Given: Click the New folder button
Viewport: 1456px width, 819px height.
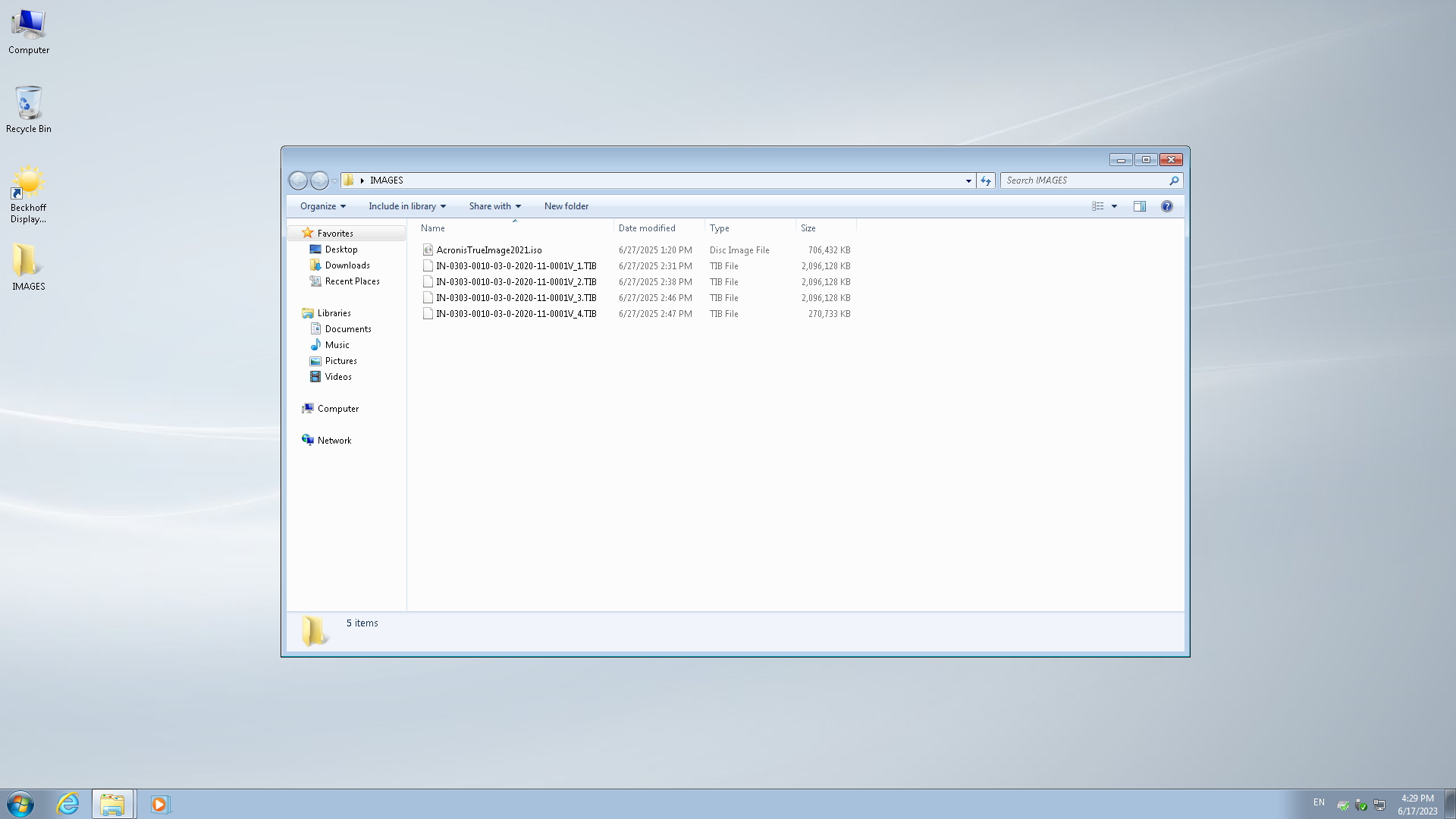Looking at the screenshot, I should [x=566, y=206].
